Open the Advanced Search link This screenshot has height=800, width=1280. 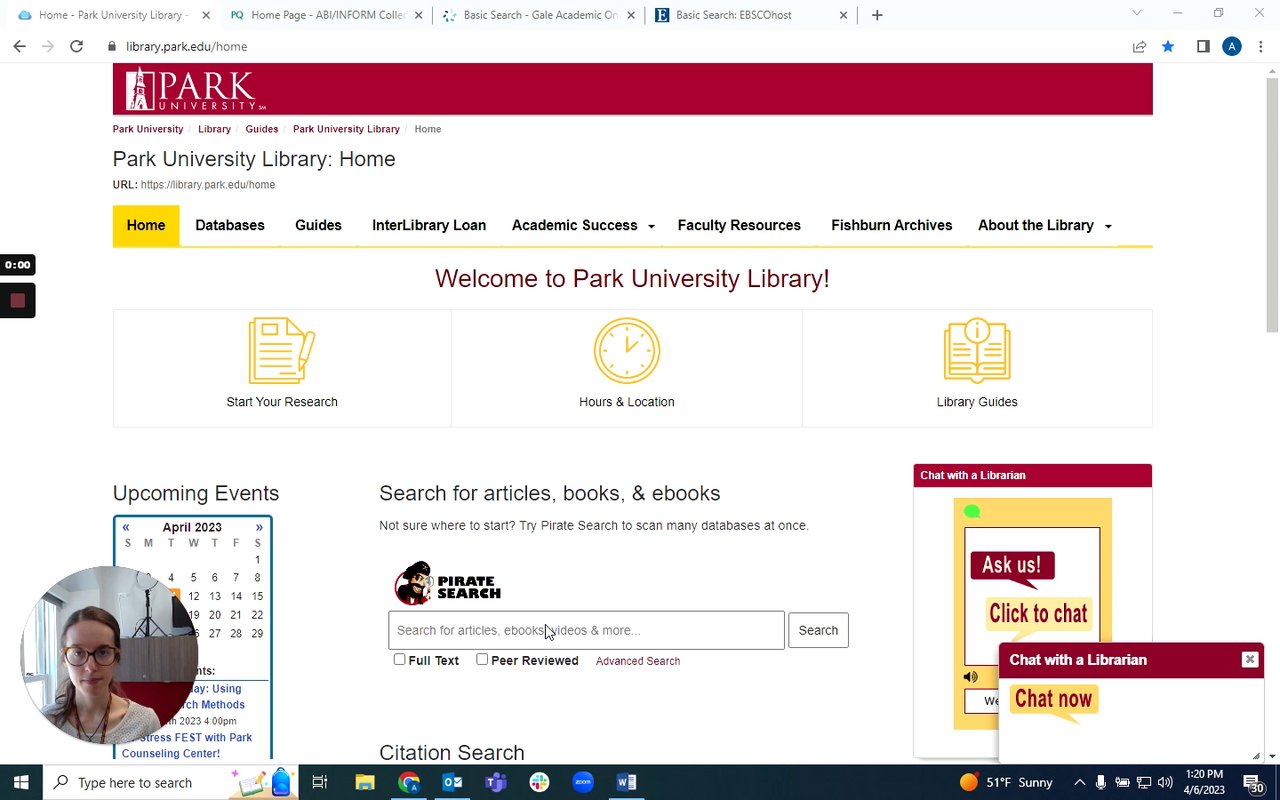pos(638,661)
